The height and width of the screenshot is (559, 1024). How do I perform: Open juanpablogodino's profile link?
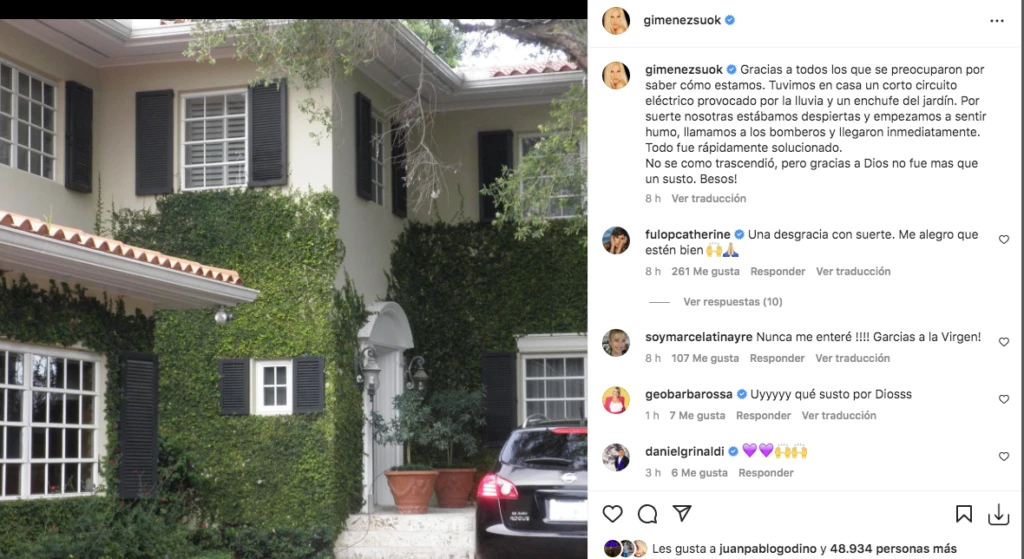tap(768, 549)
